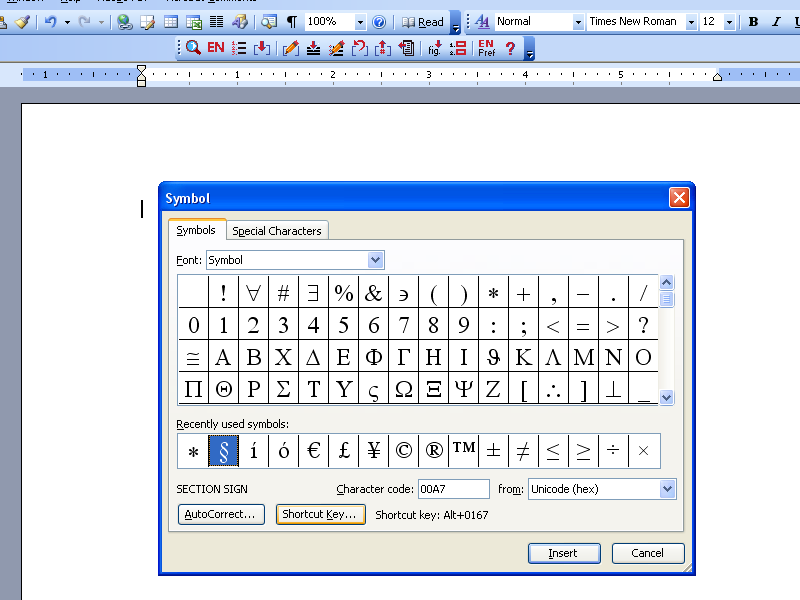
Task: Click EndNote Find Figure icon
Action: (x=435, y=48)
